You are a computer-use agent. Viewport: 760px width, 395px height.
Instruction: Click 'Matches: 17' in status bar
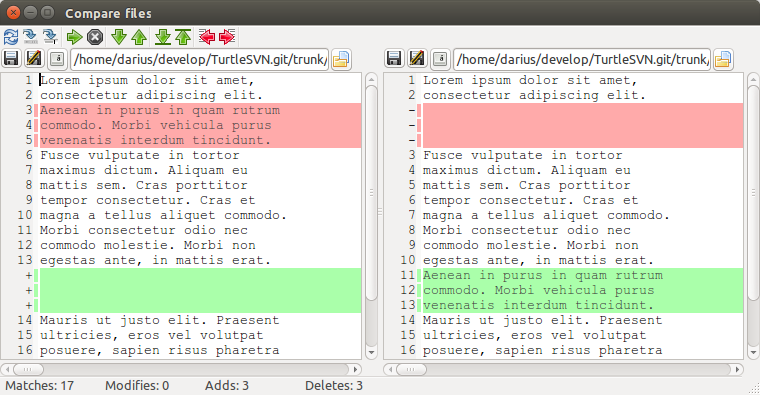pyautogui.click(x=40, y=386)
